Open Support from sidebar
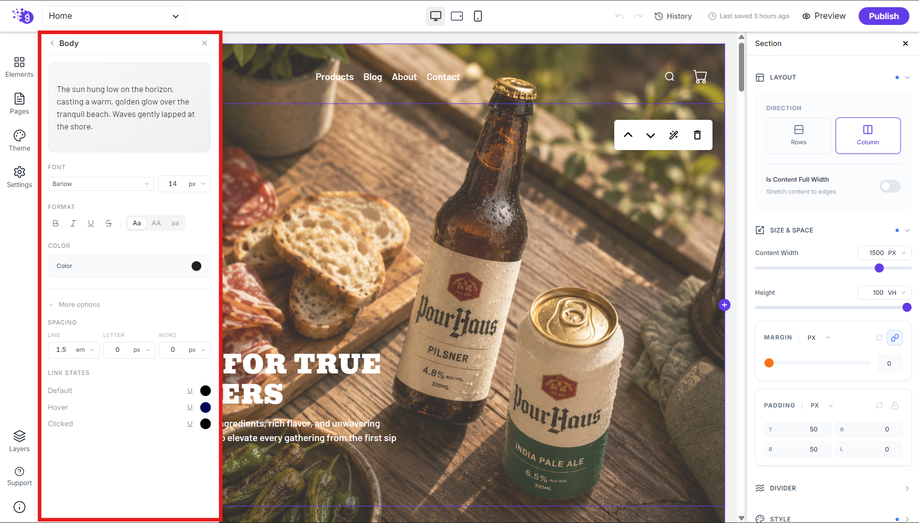Viewport: 919px width, 523px height. tap(19, 476)
